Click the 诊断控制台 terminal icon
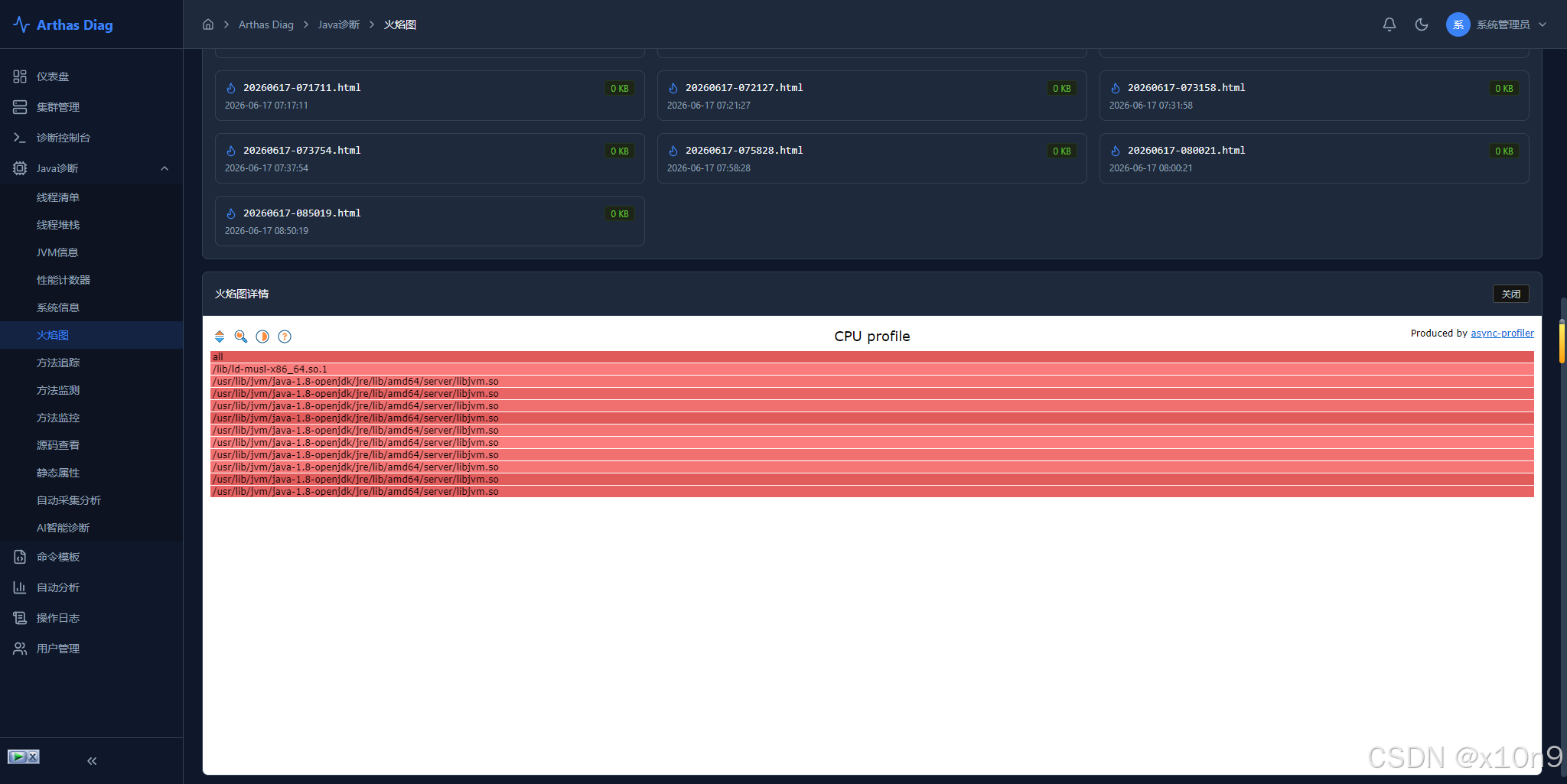Viewport: 1567px width, 784px height. coord(20,138)
